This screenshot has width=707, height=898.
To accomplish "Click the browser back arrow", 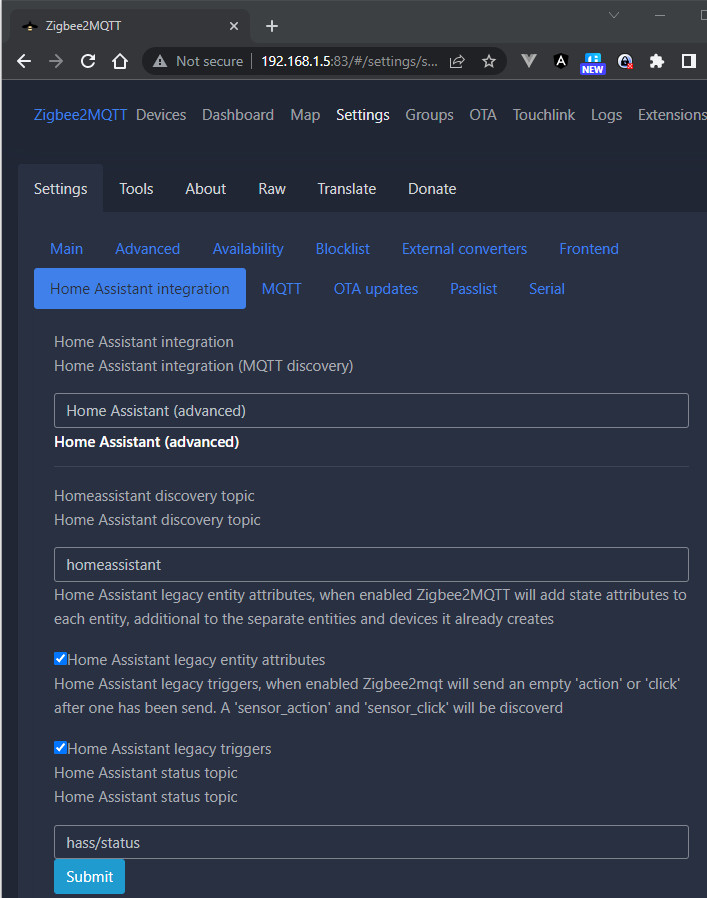I will [24, 61].
